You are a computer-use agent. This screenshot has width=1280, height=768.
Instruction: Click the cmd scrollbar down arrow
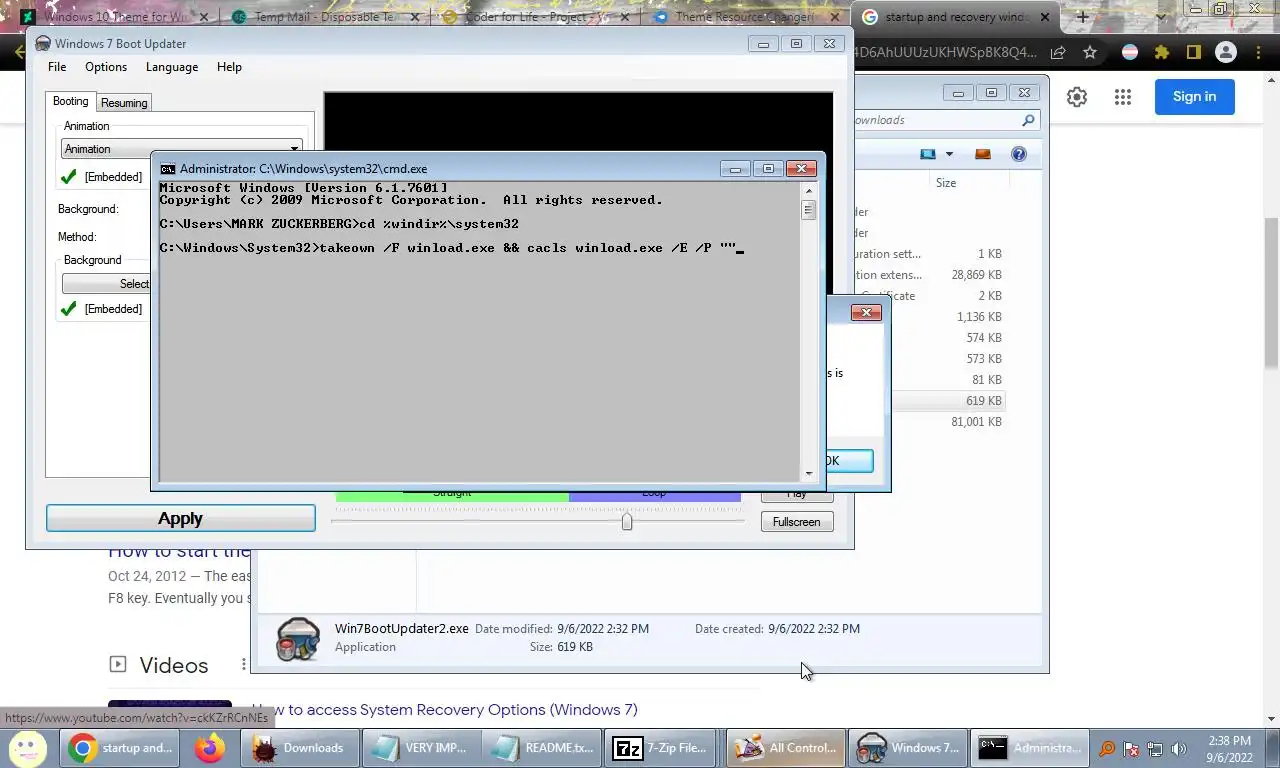(x=808, y=474)
